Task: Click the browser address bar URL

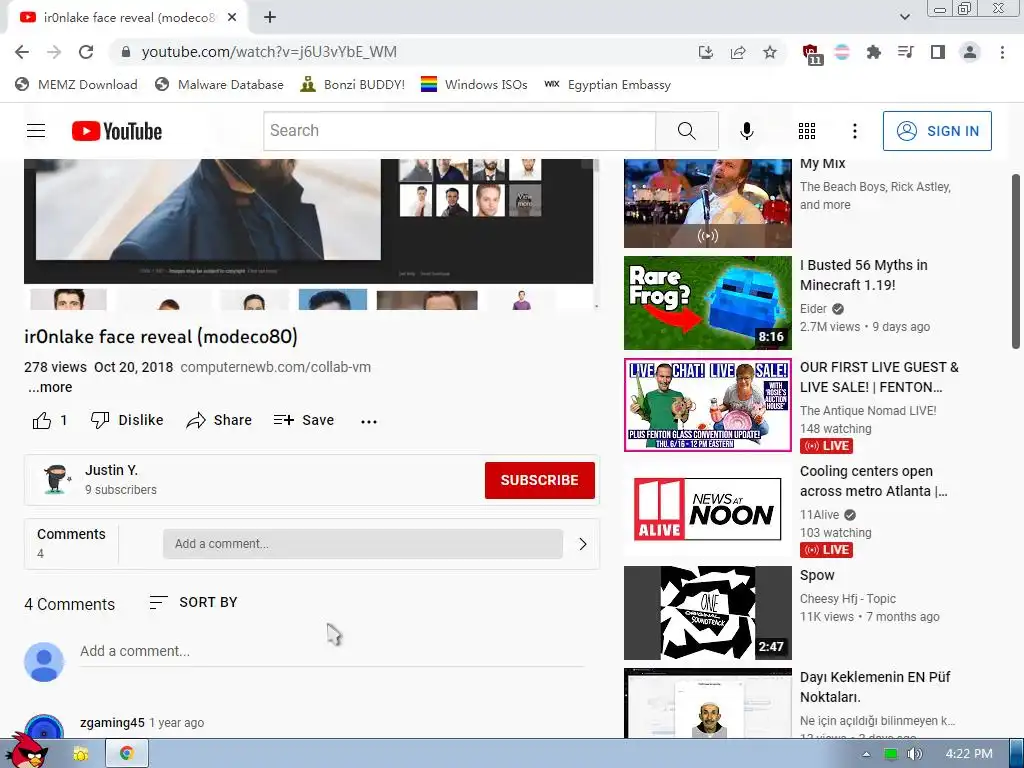Action: pyautogui.click(x=269, y=52)
